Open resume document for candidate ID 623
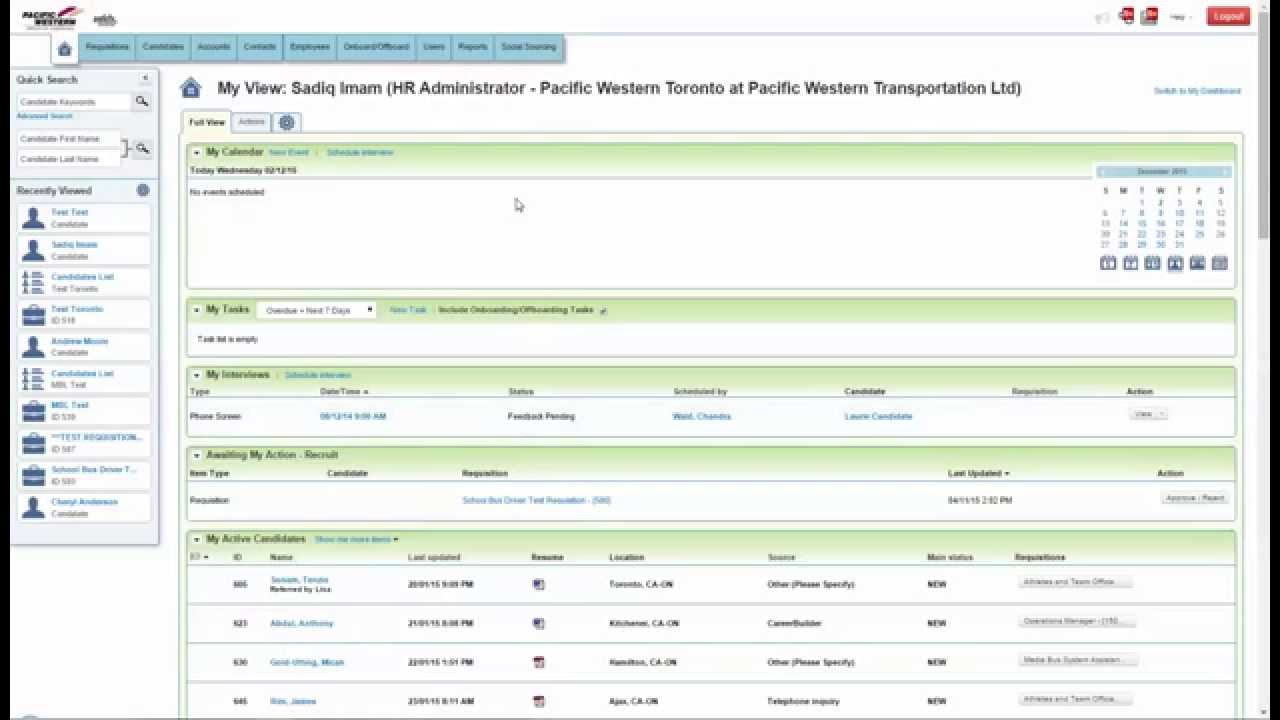This screenshot has height=720, width=1280. click(x=539, y=623)
